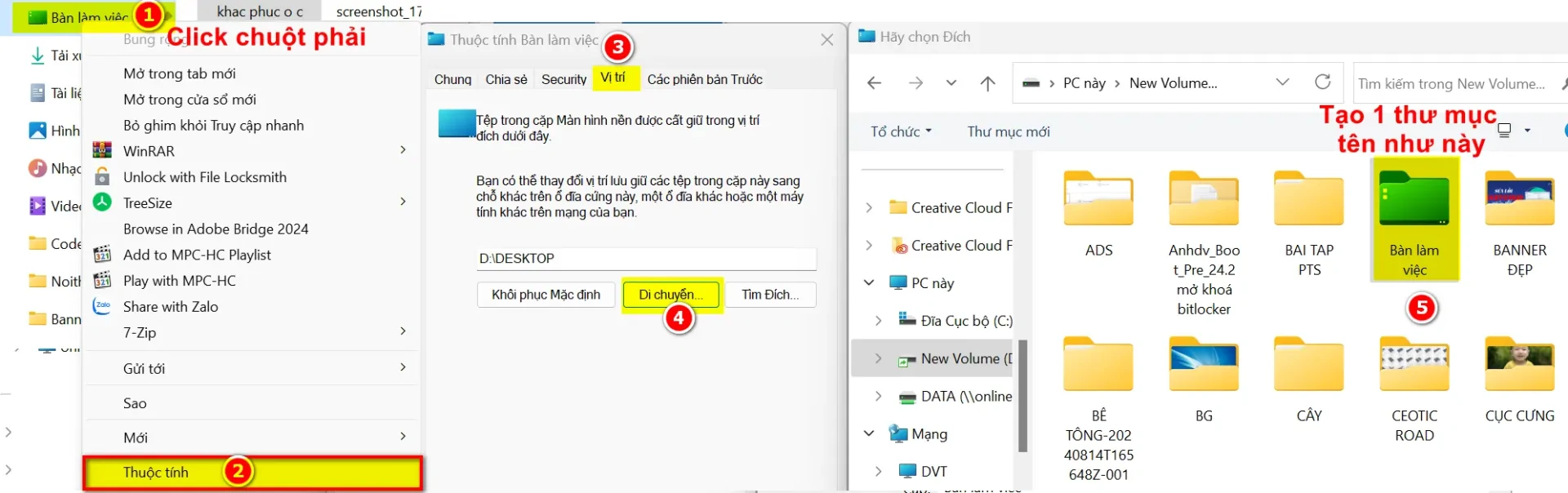Select Thuộc tính from context menu
This screenshot has height=493, width=1568.
pos(155,473)
